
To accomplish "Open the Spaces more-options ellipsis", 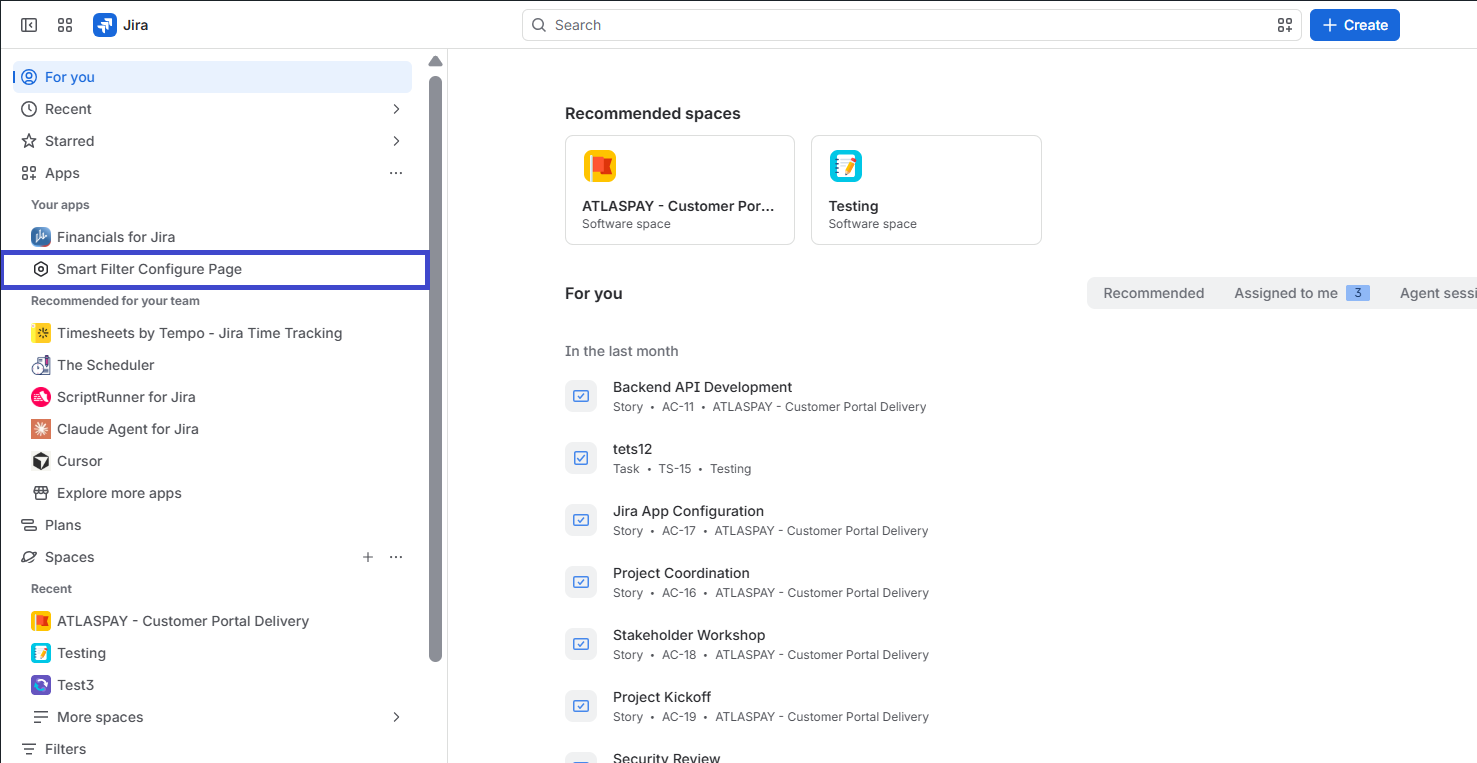I will click(x=396, y=557).
